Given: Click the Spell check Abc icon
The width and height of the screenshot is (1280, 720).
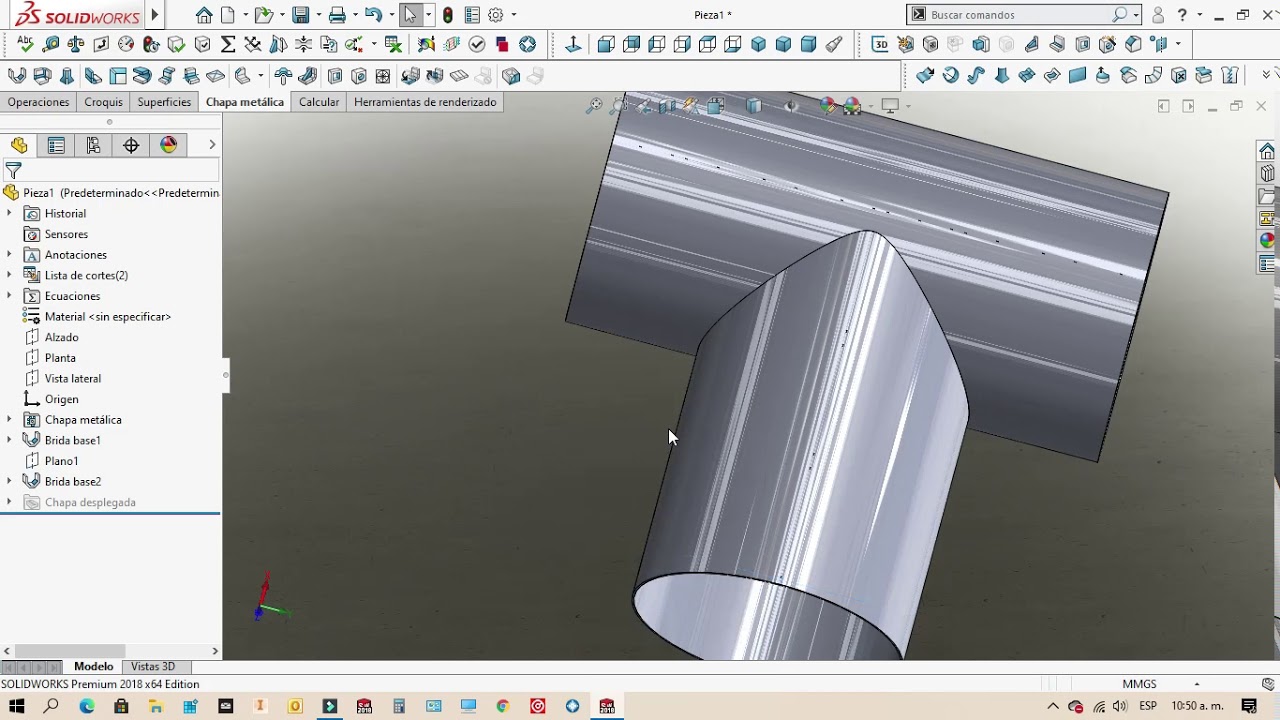Looking at the screenshot, I should point(25,44).
